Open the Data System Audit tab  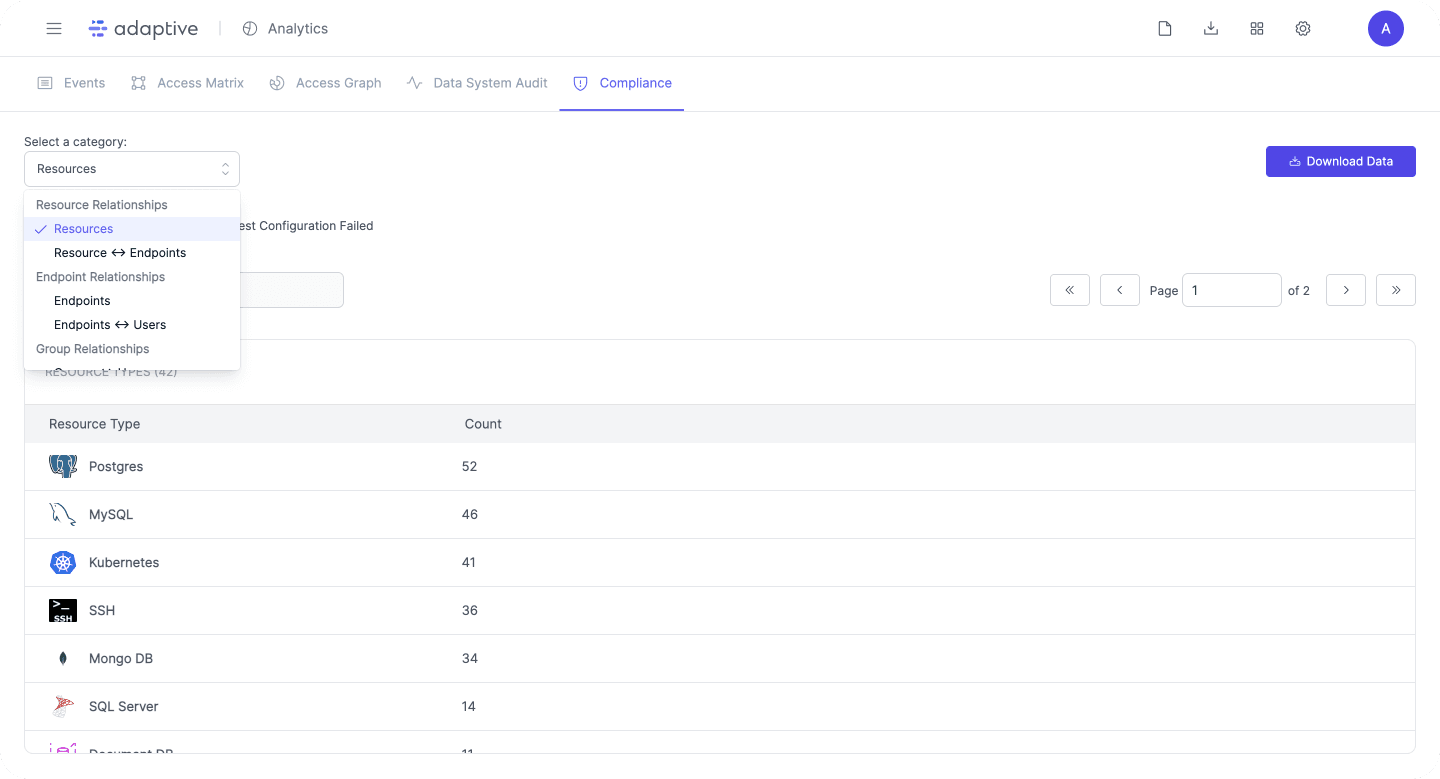[477, 83]
